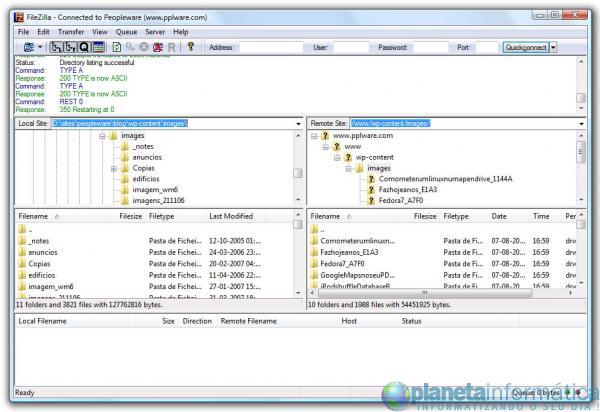This screenshot has height=412, width=600.
Task: Expand the Copias folder in local tree
Action: click(114, 168)
